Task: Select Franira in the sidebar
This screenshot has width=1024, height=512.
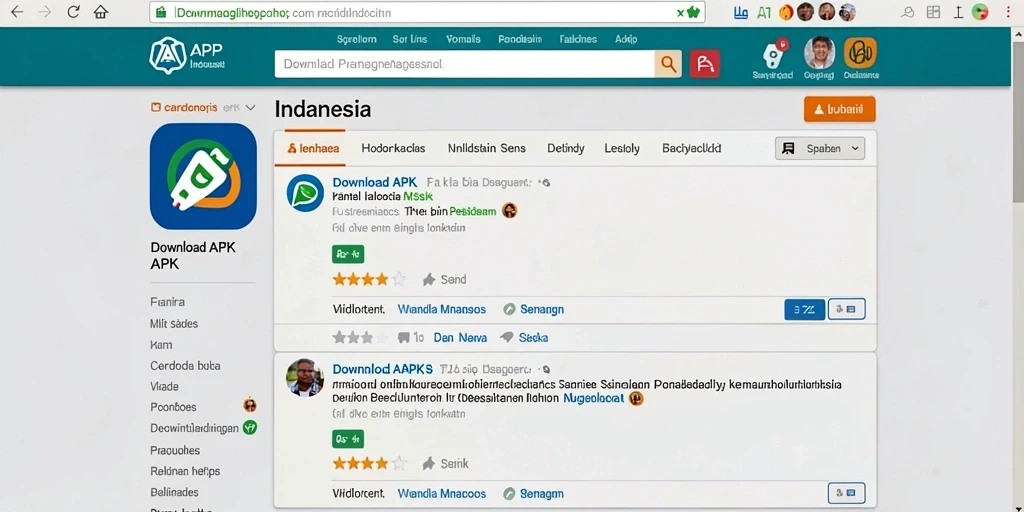Action: (x=168, y=302)
